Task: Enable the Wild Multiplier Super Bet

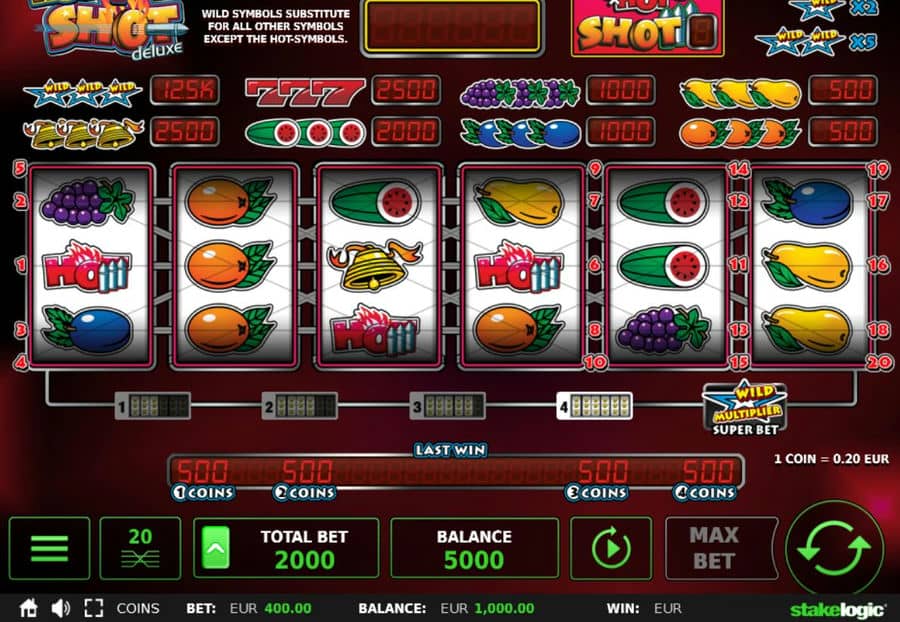Action: 744,408
